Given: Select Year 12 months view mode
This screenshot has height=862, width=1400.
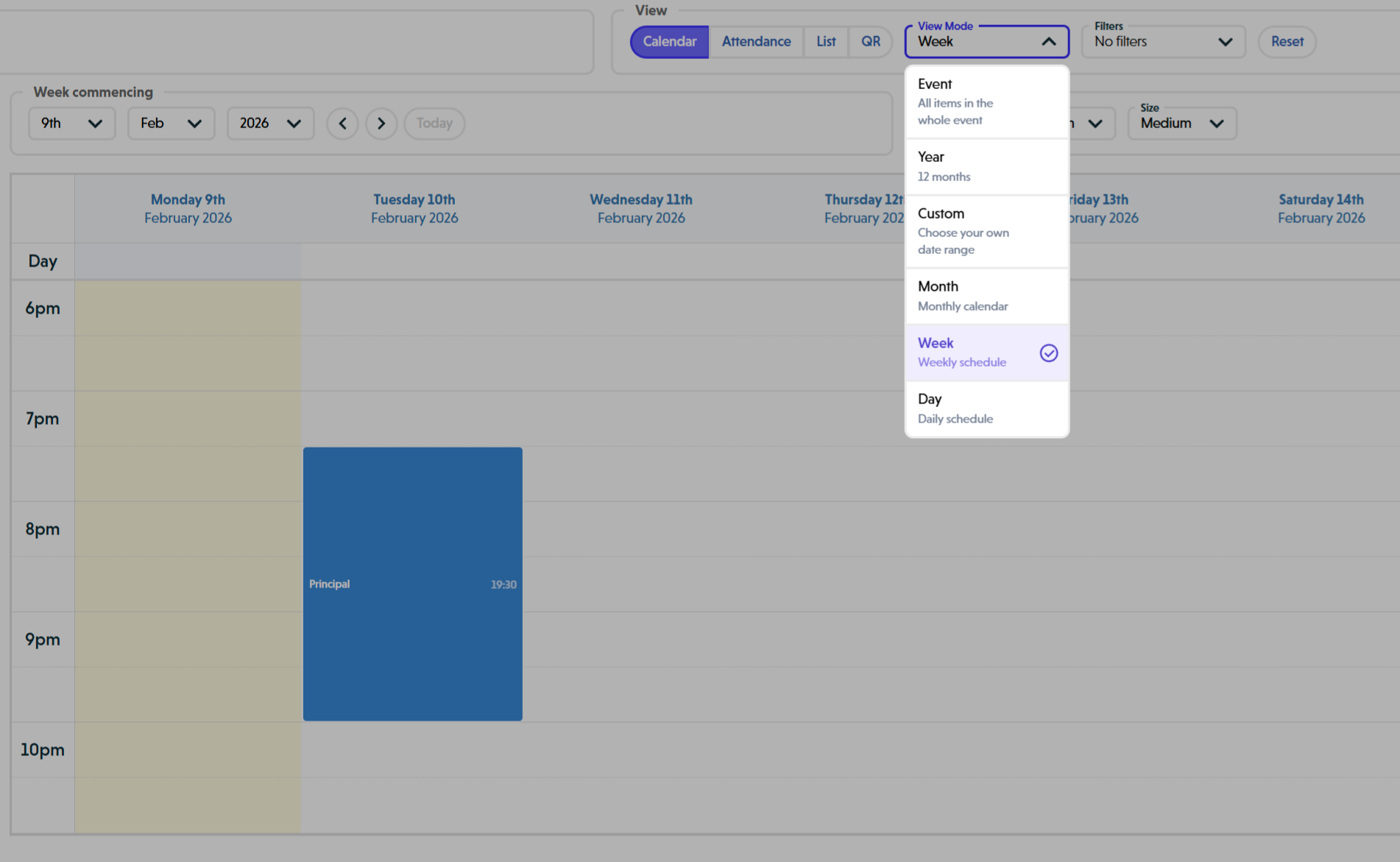Looking at the screenshot, I should 972,166.
